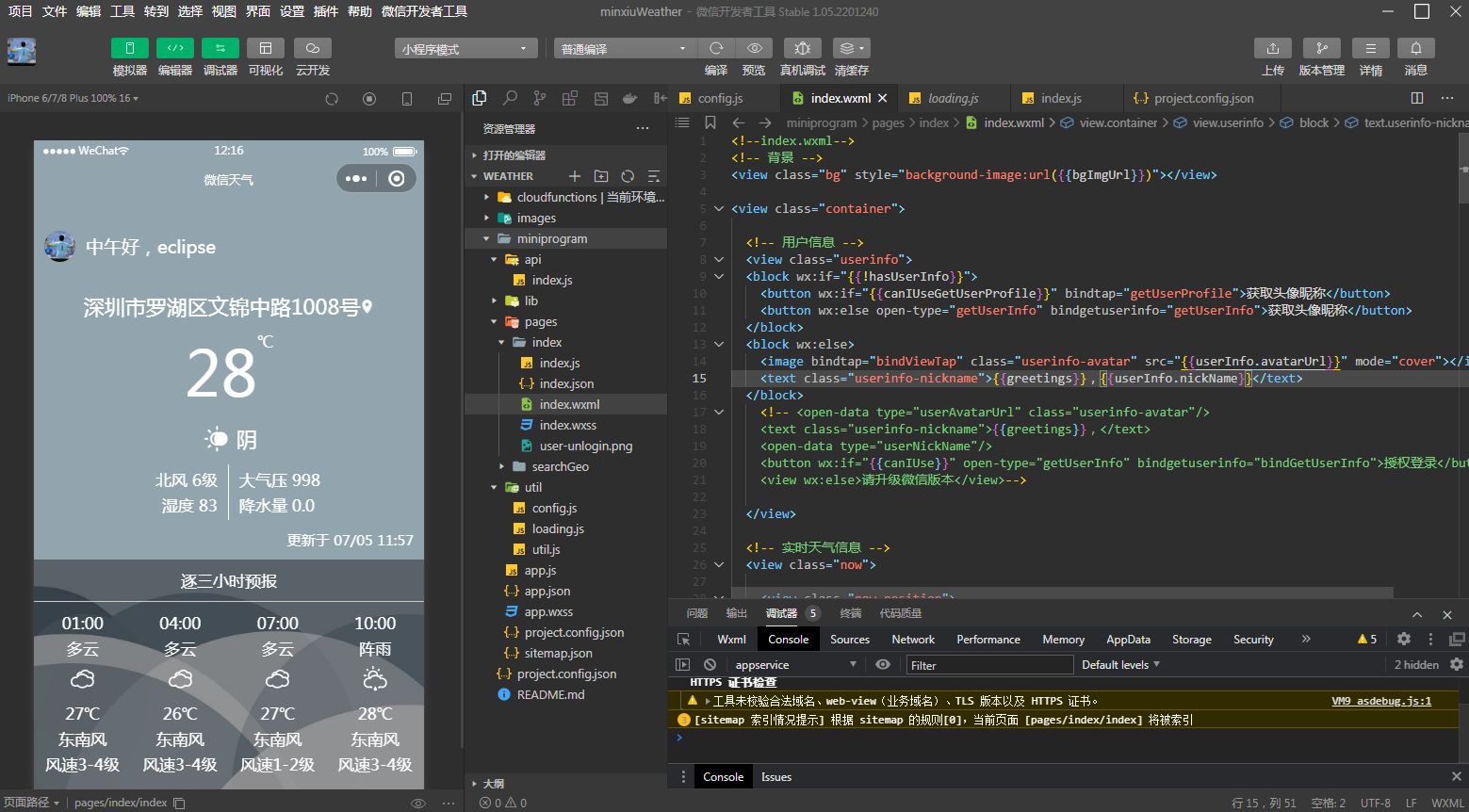Stop the simulator with the stop icon
Image resolution: width=1469 pixels, height=812 pixels.
pyautogui.click(x=369, y=99)
